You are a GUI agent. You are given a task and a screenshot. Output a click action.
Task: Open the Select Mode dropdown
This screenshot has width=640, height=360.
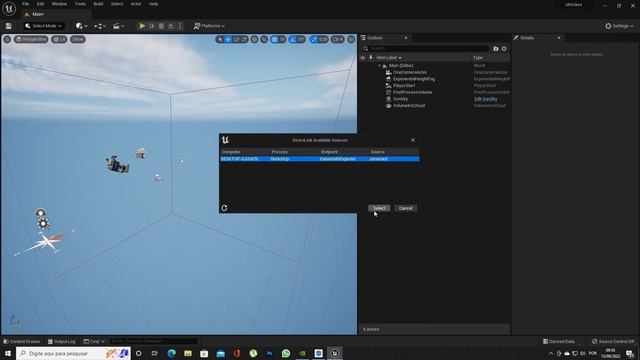click(x=43, y=26)
